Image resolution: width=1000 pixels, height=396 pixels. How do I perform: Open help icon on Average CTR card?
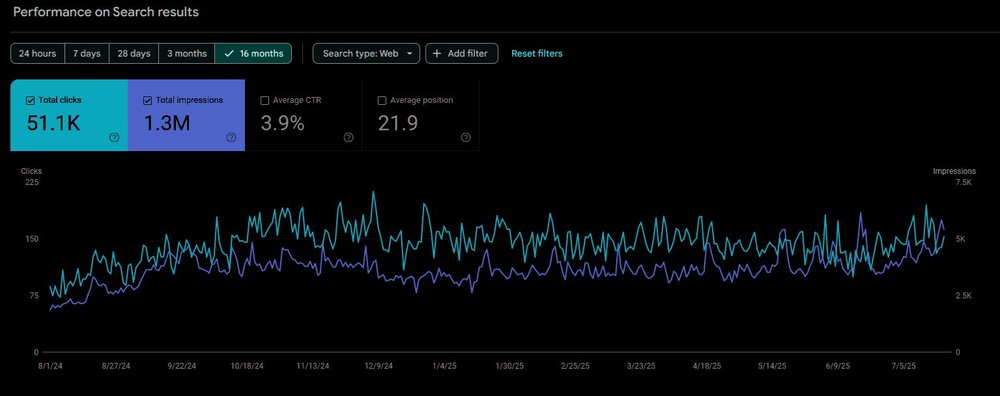[x=348, y=137]
